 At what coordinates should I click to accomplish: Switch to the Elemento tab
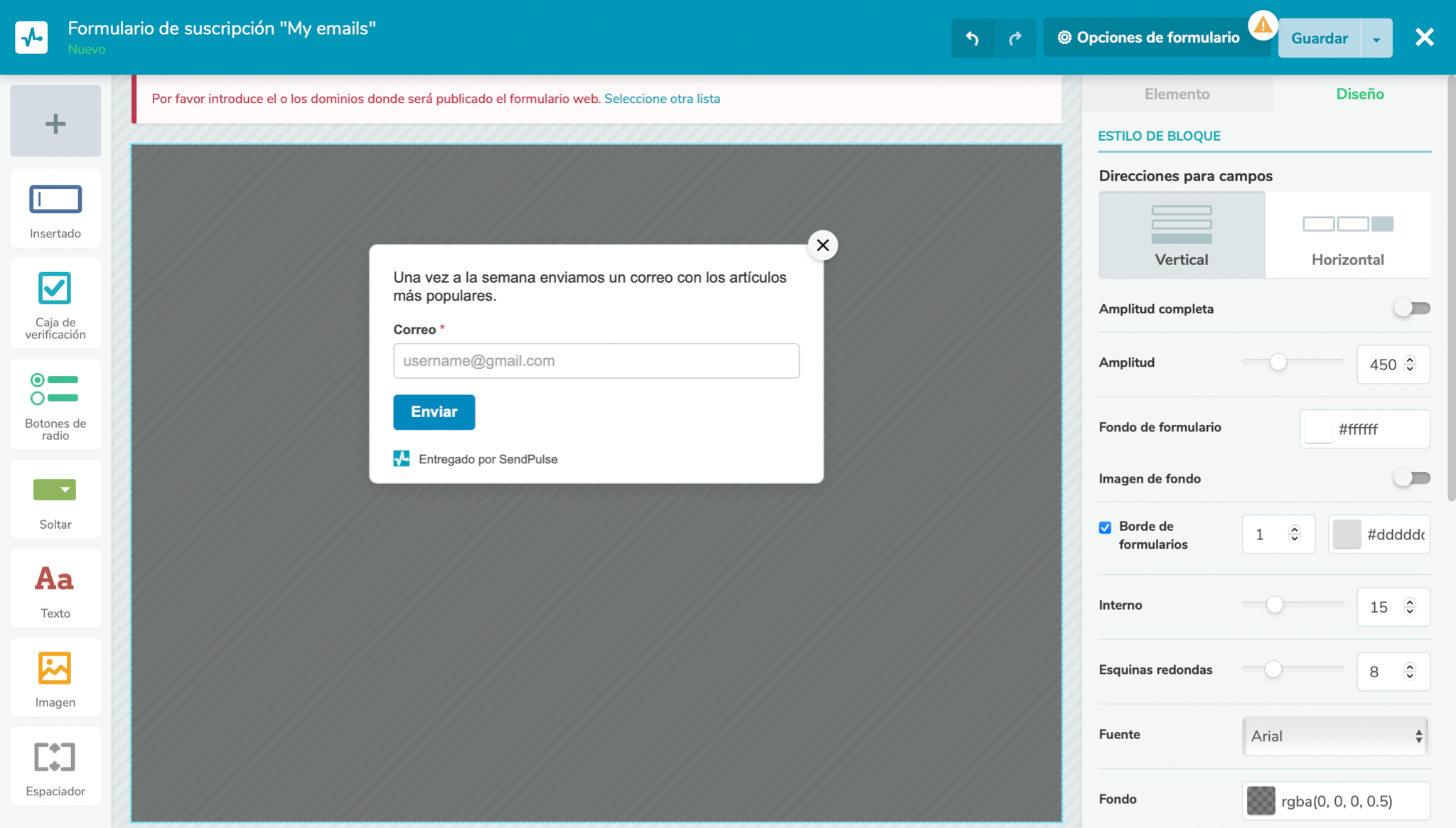[1177, 94]
